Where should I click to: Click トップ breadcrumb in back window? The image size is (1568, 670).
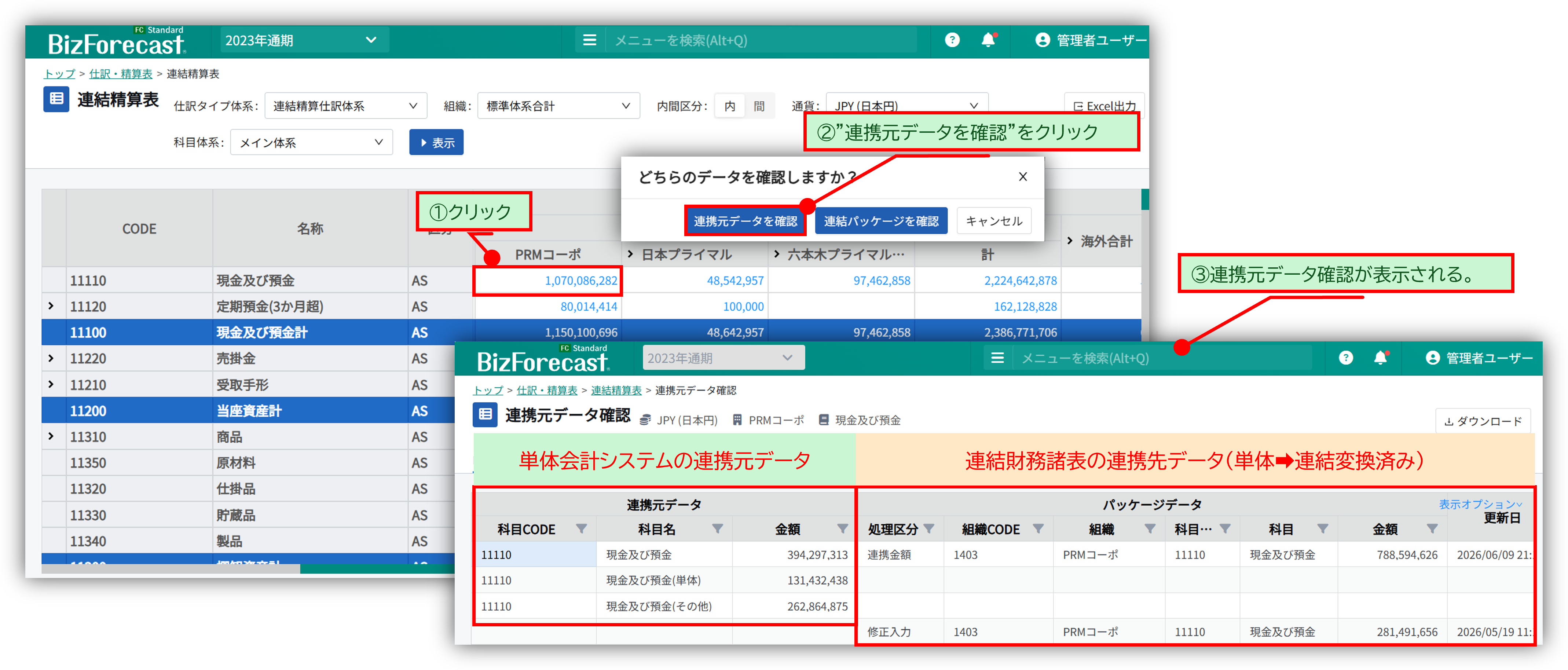coord(59,74)
